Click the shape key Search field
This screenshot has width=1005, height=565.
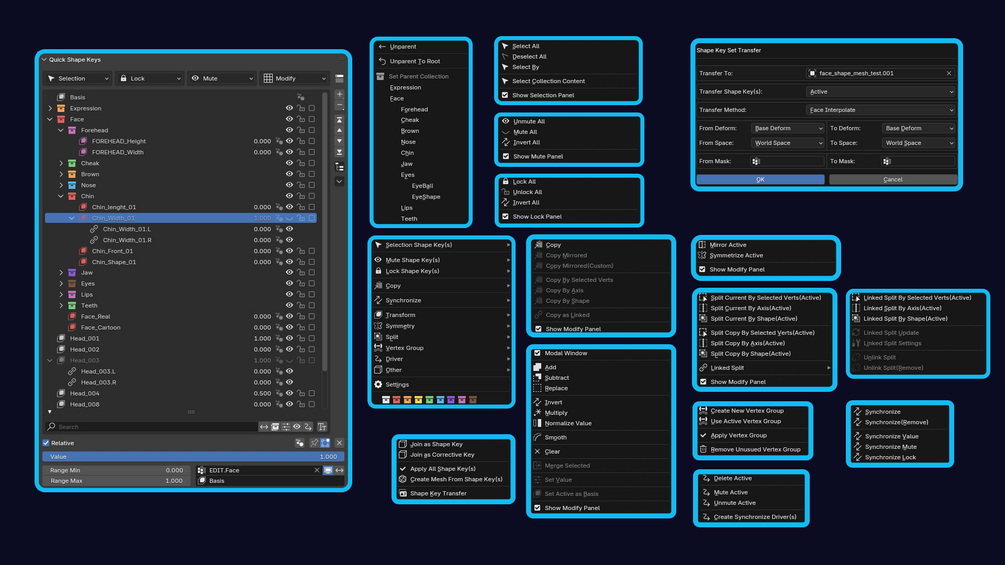151,427
